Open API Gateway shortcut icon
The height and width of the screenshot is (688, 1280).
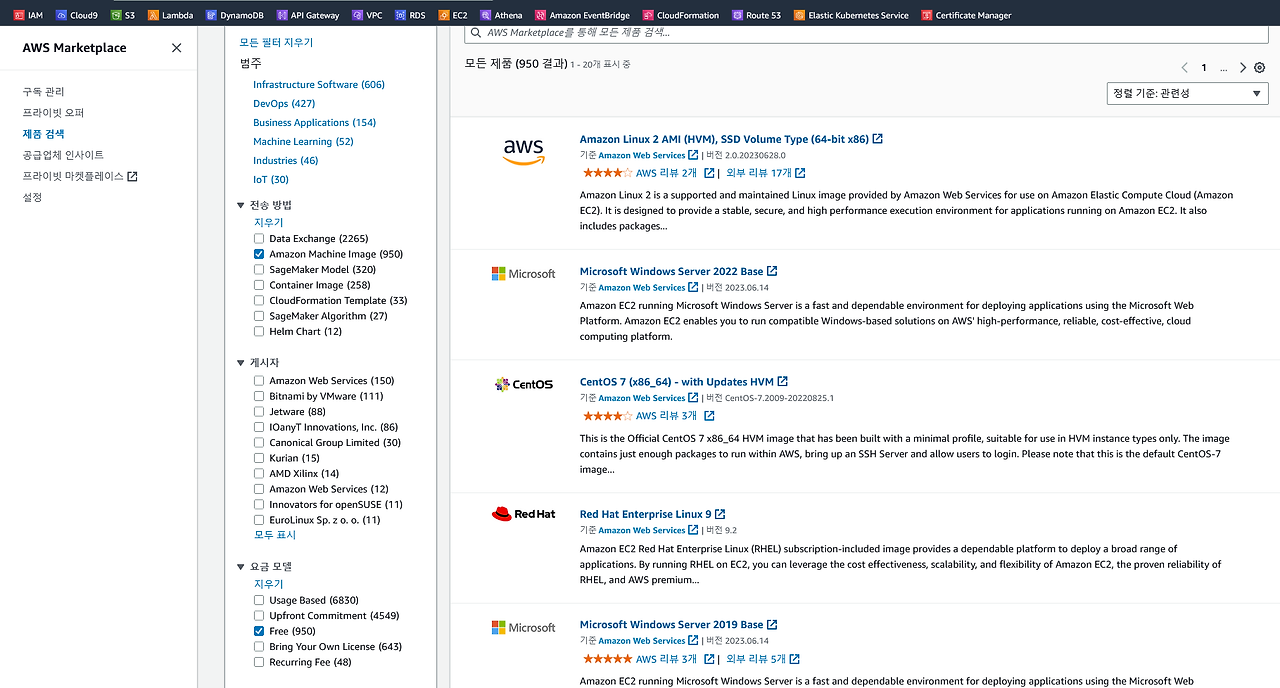click(x=282, y=15)
